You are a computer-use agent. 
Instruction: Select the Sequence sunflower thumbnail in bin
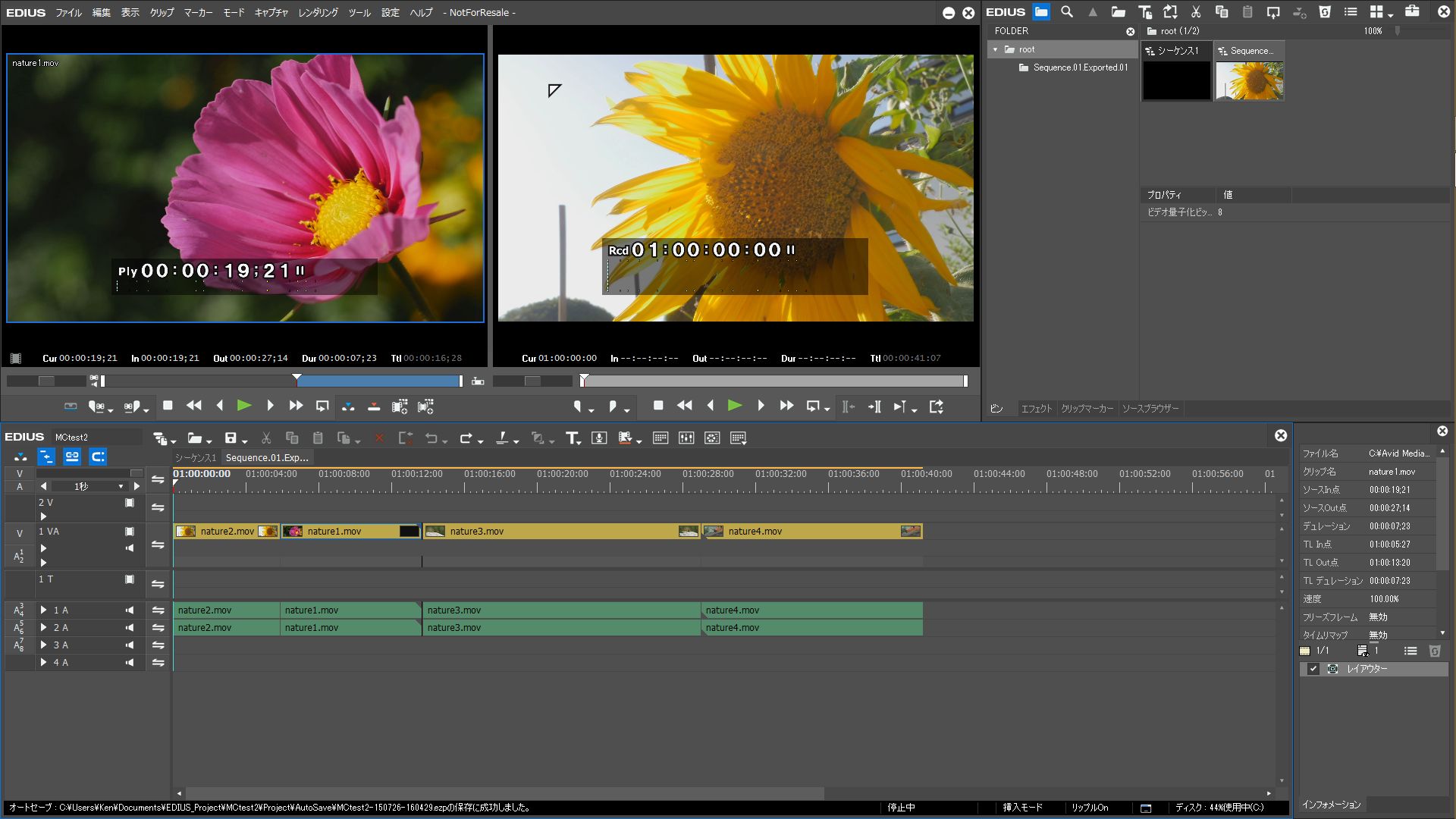coord(1250,72)
